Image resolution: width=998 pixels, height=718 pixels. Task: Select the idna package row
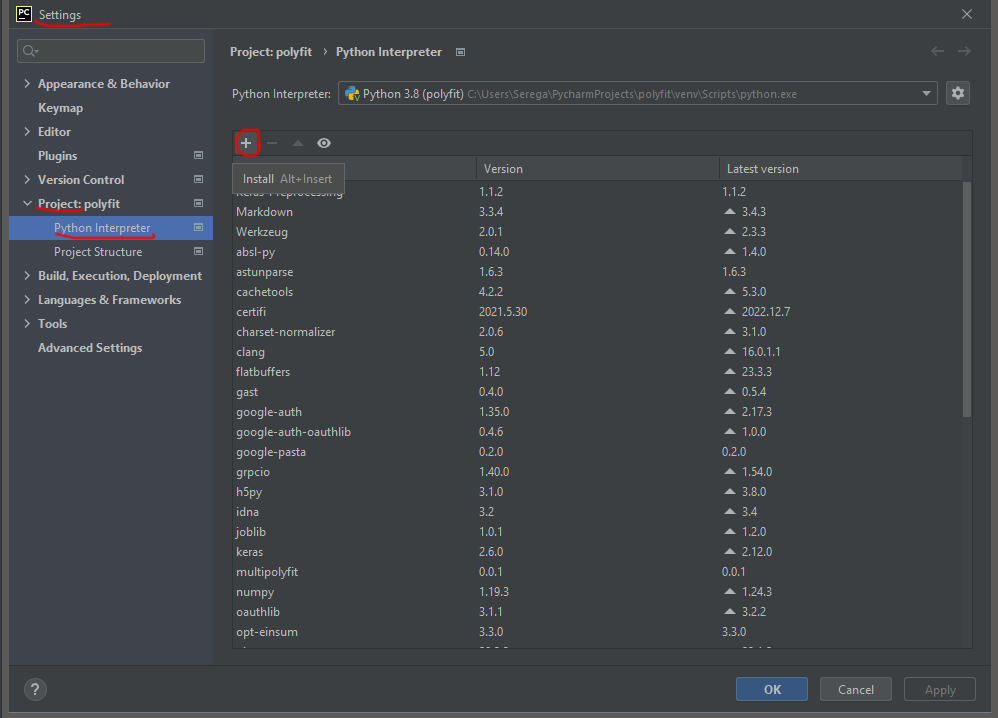[598, 512]
